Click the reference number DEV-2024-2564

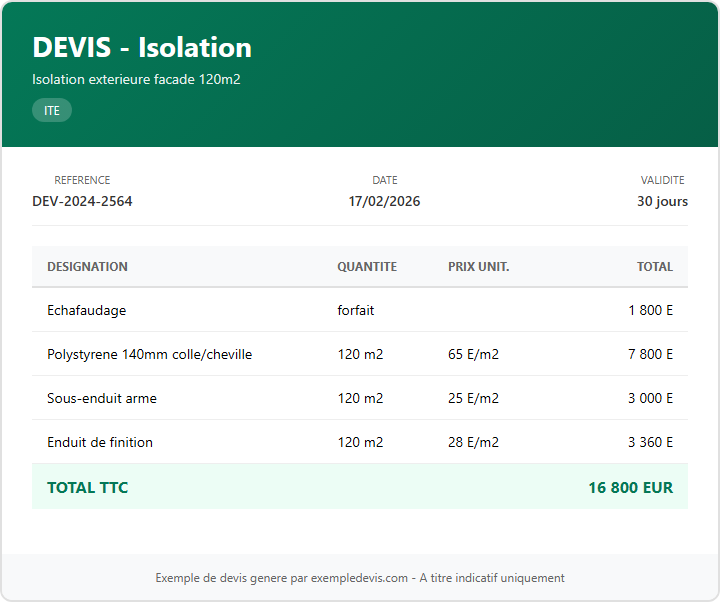[82, 201]
